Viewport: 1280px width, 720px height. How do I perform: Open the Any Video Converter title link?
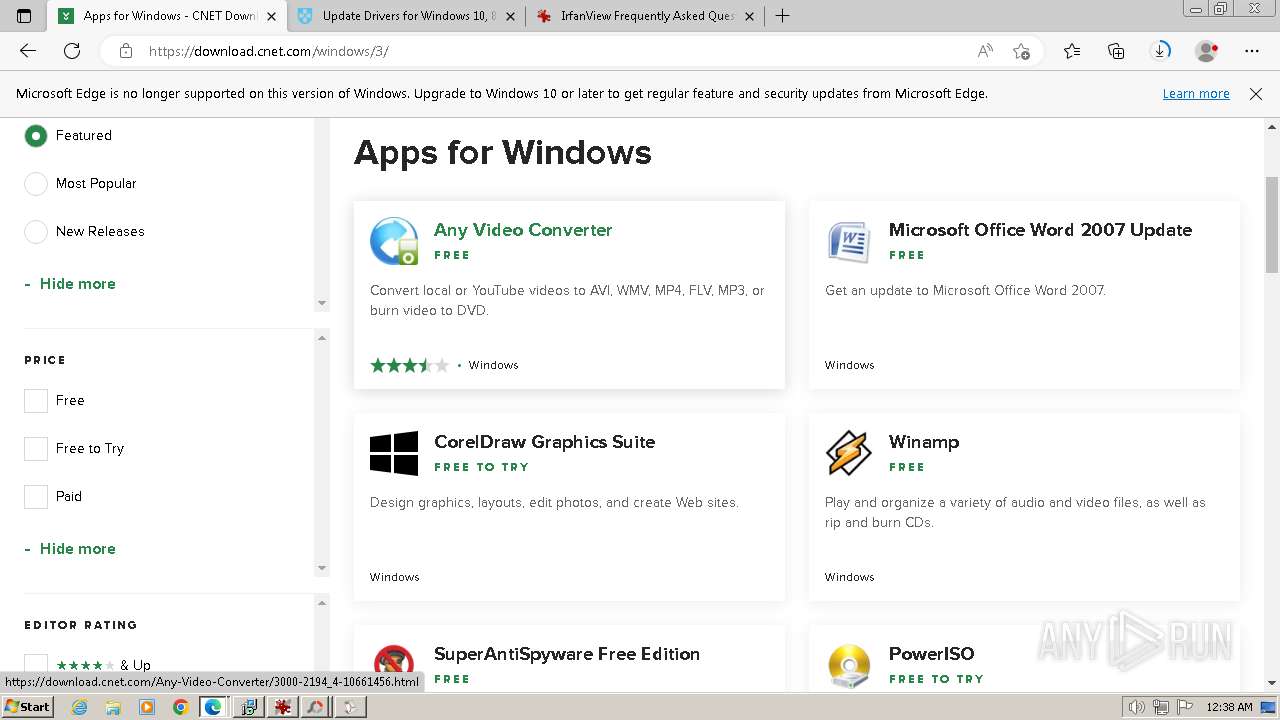(523, 230)
